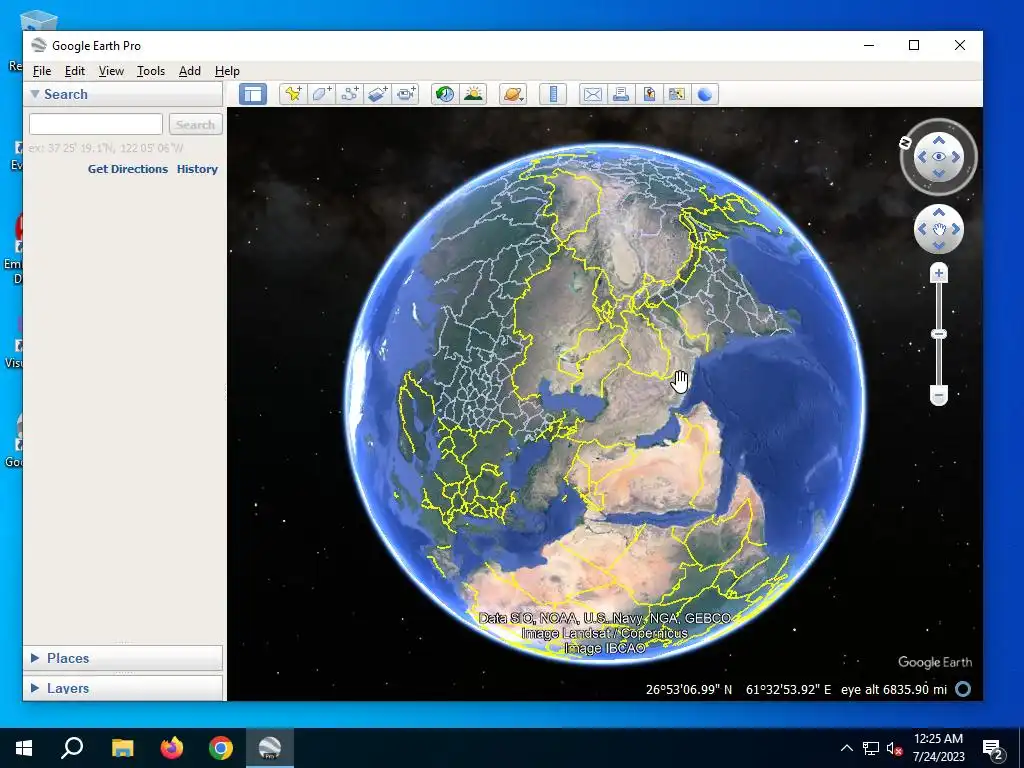1024x768 pixels.
Task: Launch Firefox from the taskbar
Action: (x=172, y=748)
